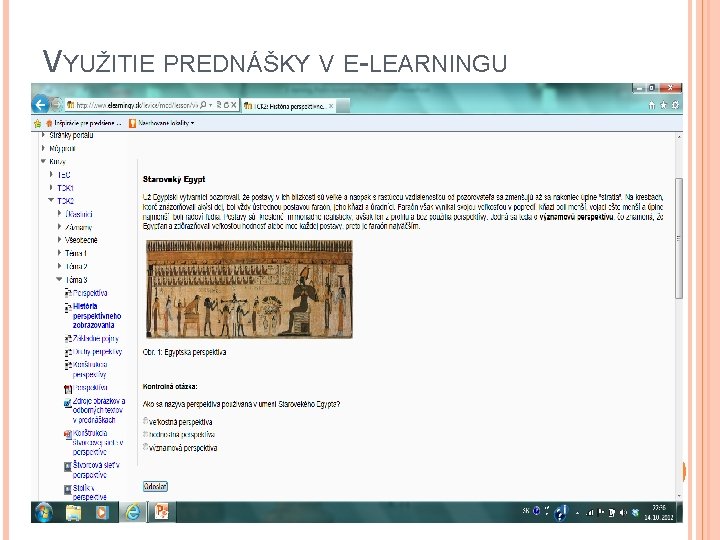Open browser Tools gear icon
The width and height of the screenshot is (720, 540).
click(675, 105)
